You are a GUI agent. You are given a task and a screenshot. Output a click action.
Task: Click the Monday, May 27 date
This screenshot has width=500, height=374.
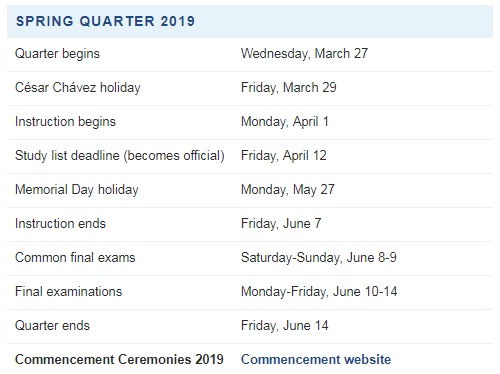point(288,190)
